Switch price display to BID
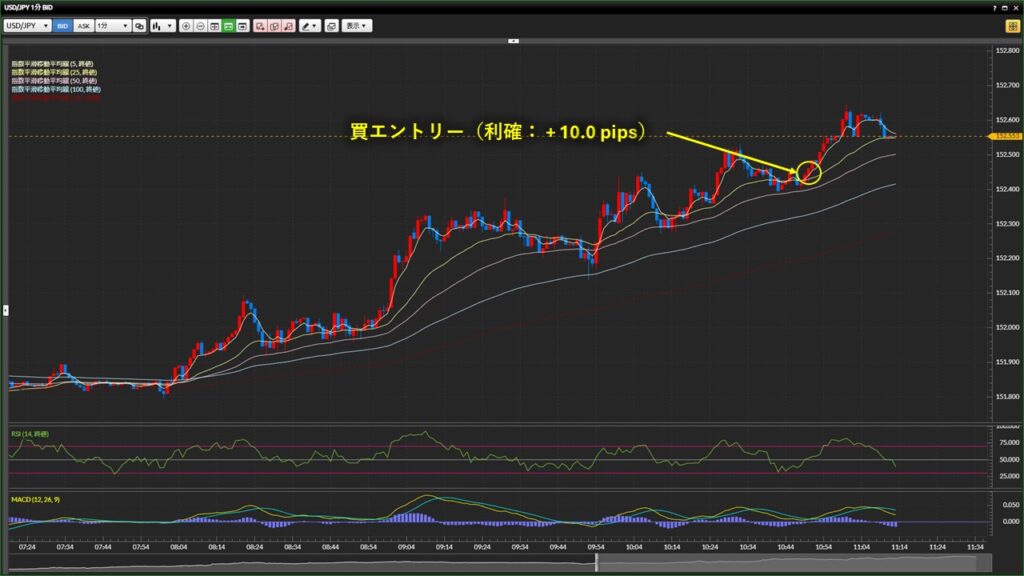 click(x=62, y=25)
